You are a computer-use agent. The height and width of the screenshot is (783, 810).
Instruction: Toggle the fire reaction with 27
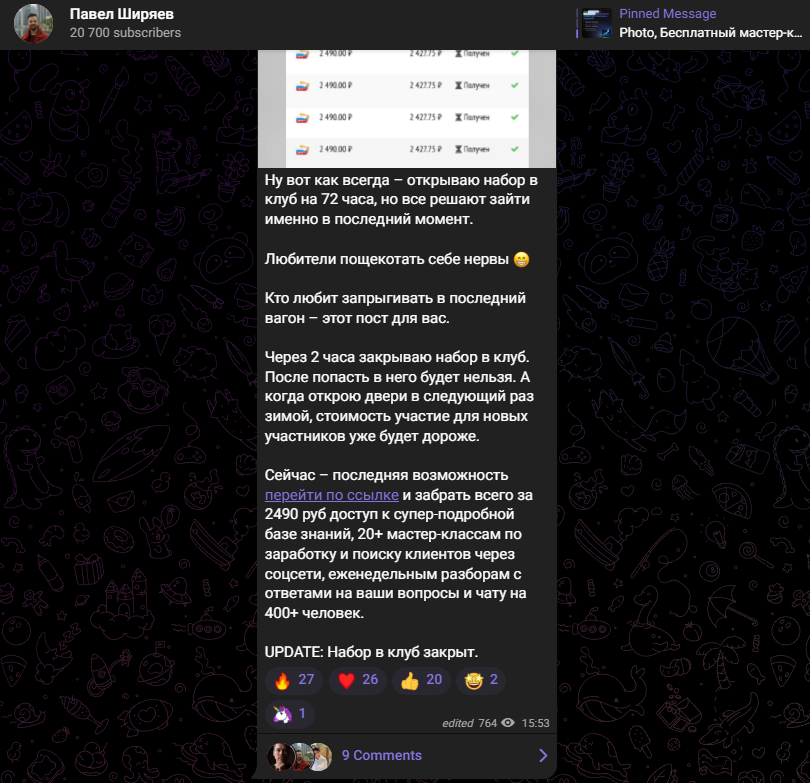point(294,680)
